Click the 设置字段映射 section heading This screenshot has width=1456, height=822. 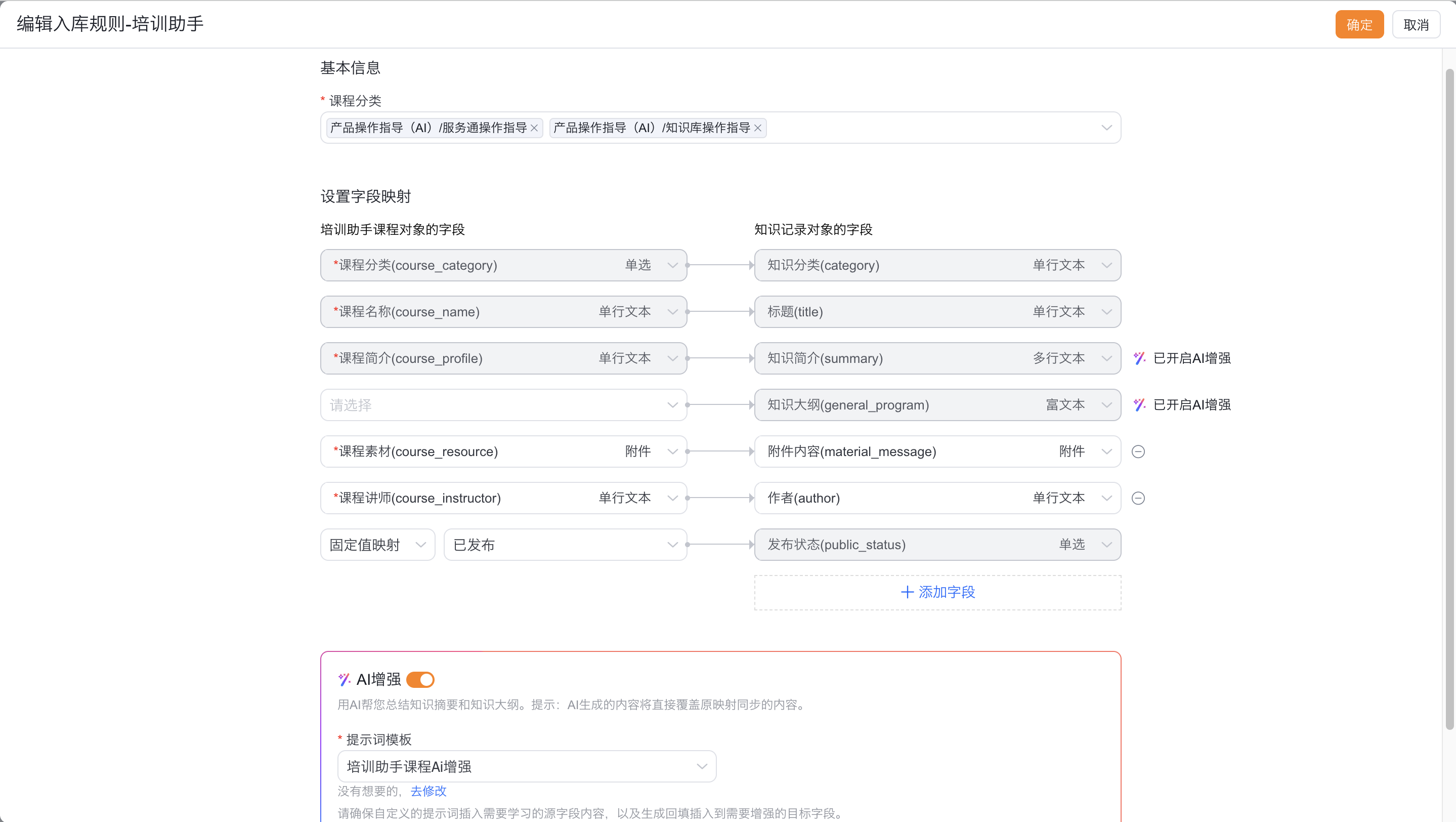(366, 196)
